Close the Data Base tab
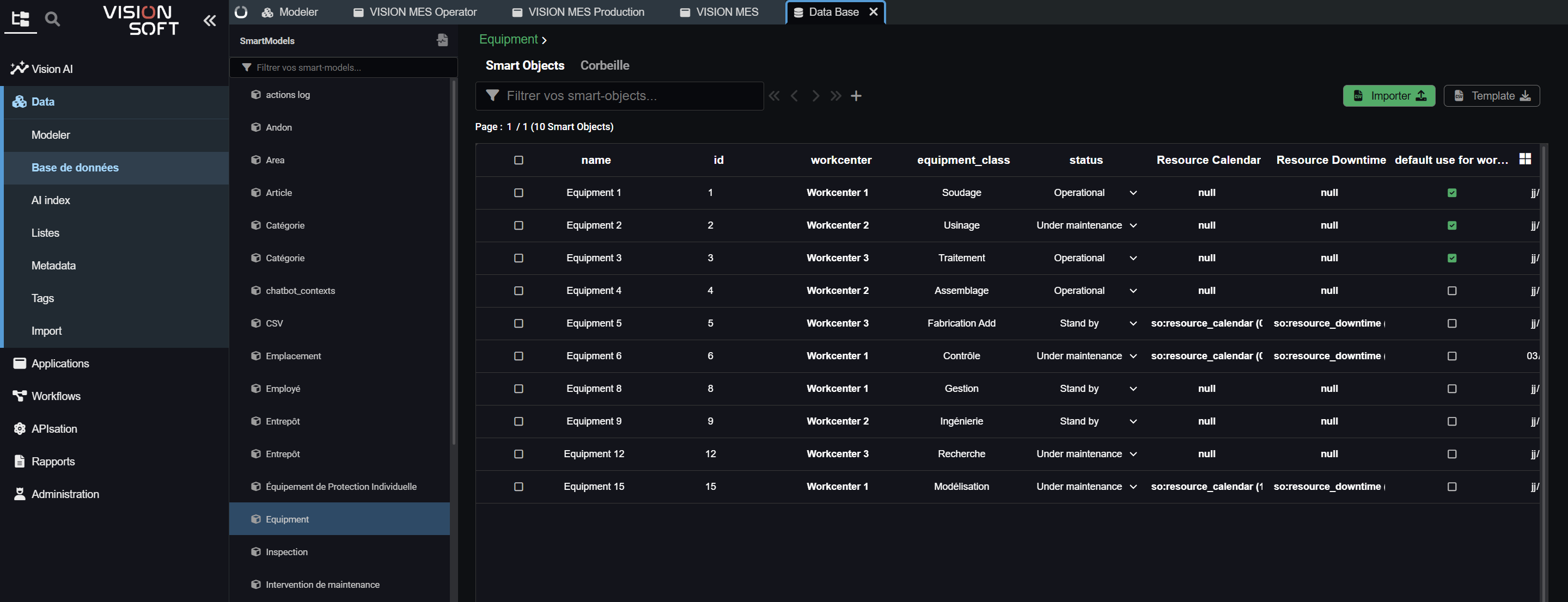Screen dimensions: 1568x602 [x=874, y=12]
